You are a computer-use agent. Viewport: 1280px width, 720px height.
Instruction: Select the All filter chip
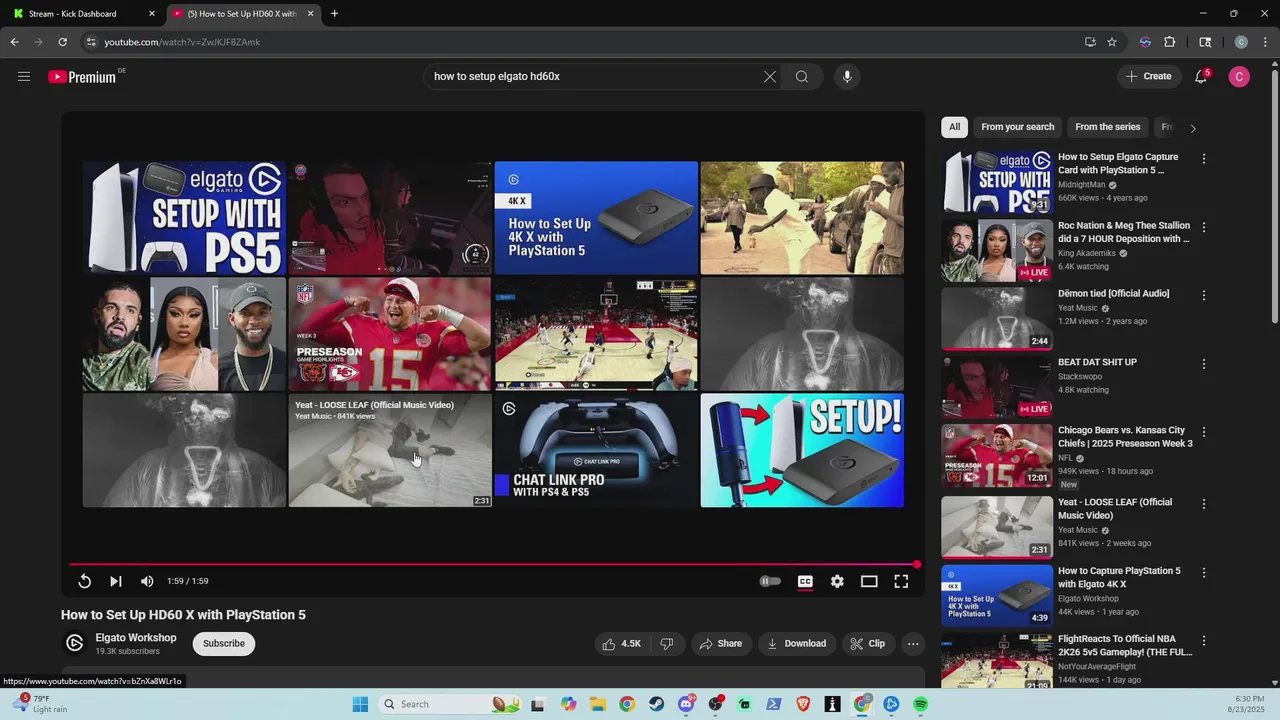coord(954,127)
